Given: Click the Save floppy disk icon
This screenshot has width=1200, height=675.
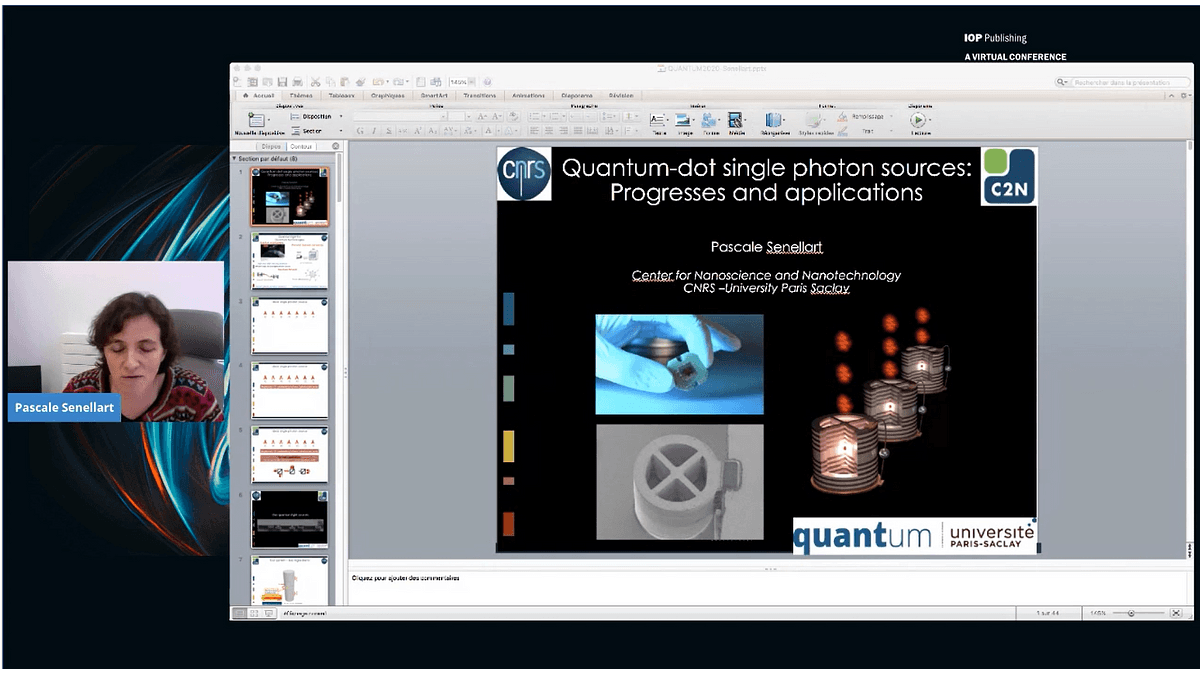Looking at the screenshot, I should tap(283, 82).
